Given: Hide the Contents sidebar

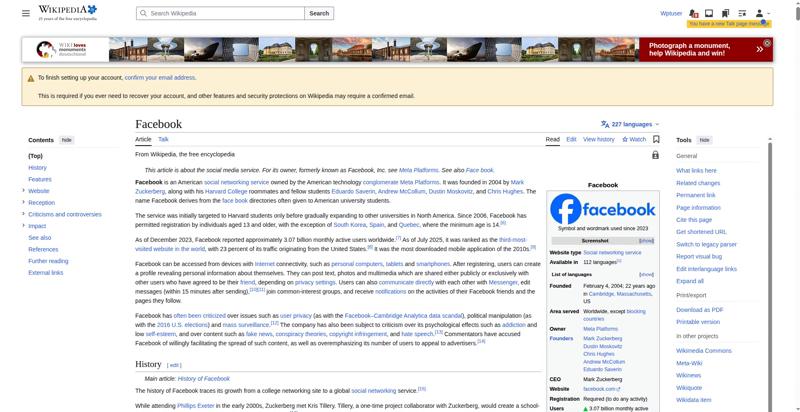Looking at the screenshot, I should click(x=67, y=140).
